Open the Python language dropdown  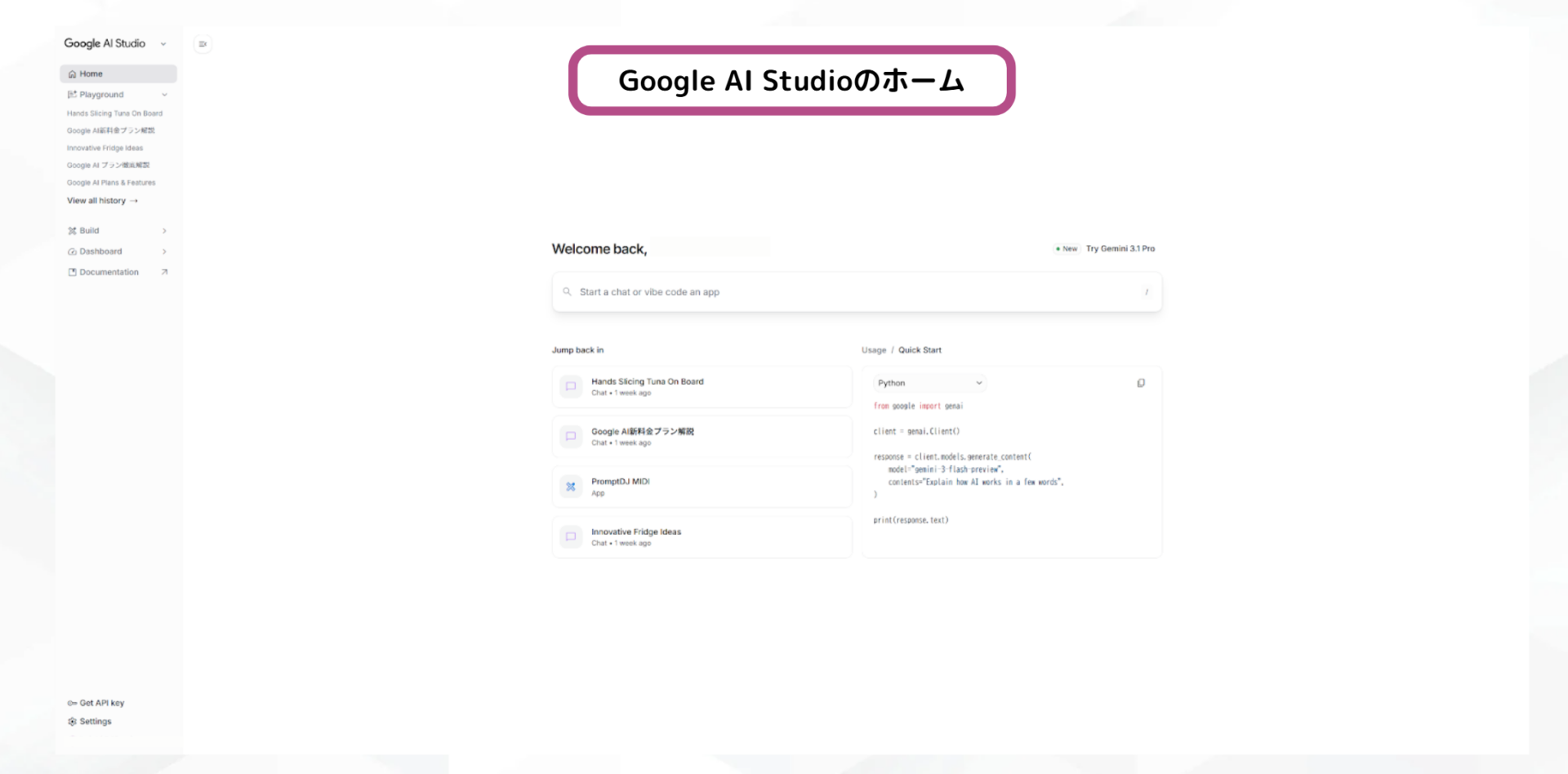[929, 382]
